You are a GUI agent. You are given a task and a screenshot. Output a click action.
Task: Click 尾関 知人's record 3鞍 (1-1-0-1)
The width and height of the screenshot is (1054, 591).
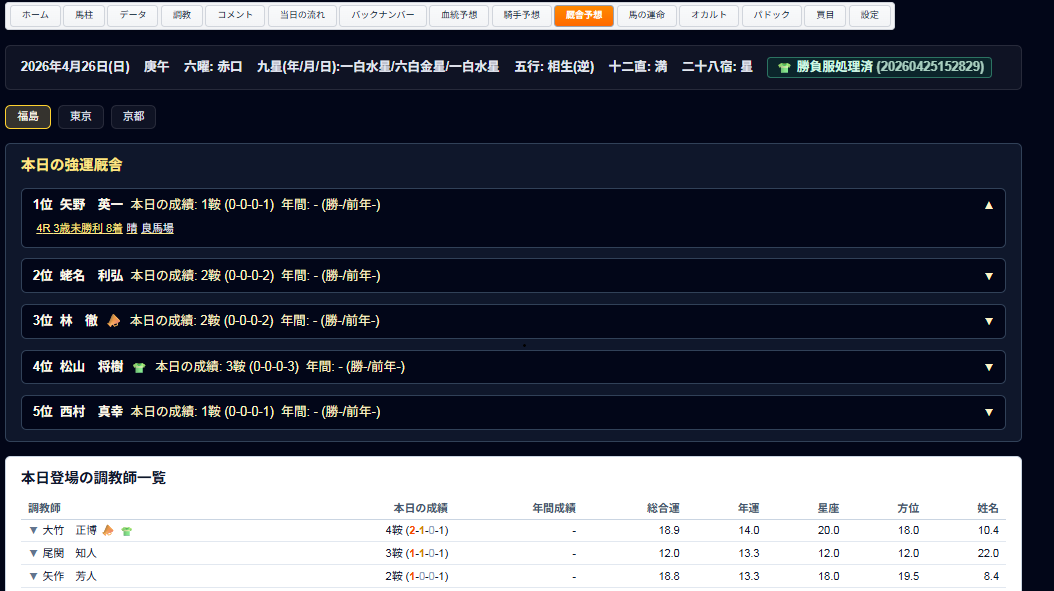(417, 553)
